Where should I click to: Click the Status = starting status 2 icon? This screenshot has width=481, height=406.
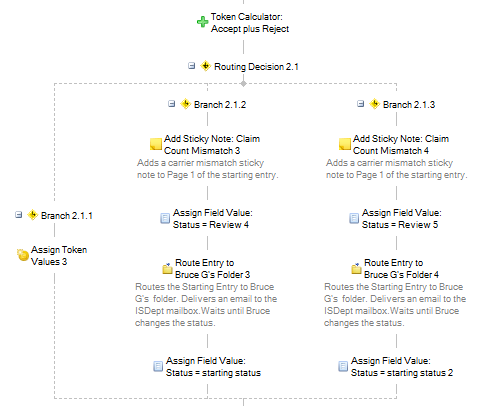tap(343, 366)
